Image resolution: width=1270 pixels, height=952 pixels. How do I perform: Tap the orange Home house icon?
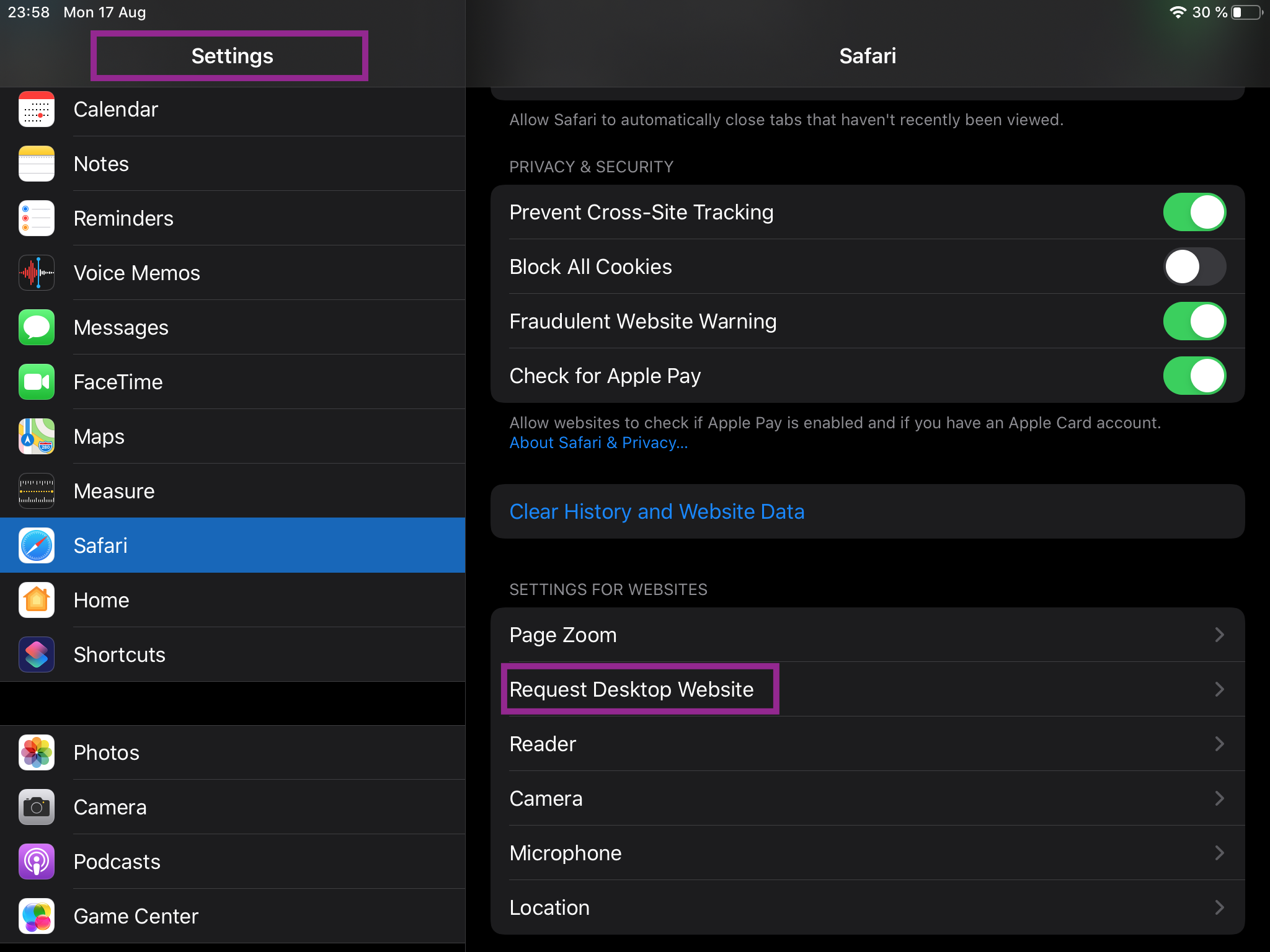tap(37, 601)
